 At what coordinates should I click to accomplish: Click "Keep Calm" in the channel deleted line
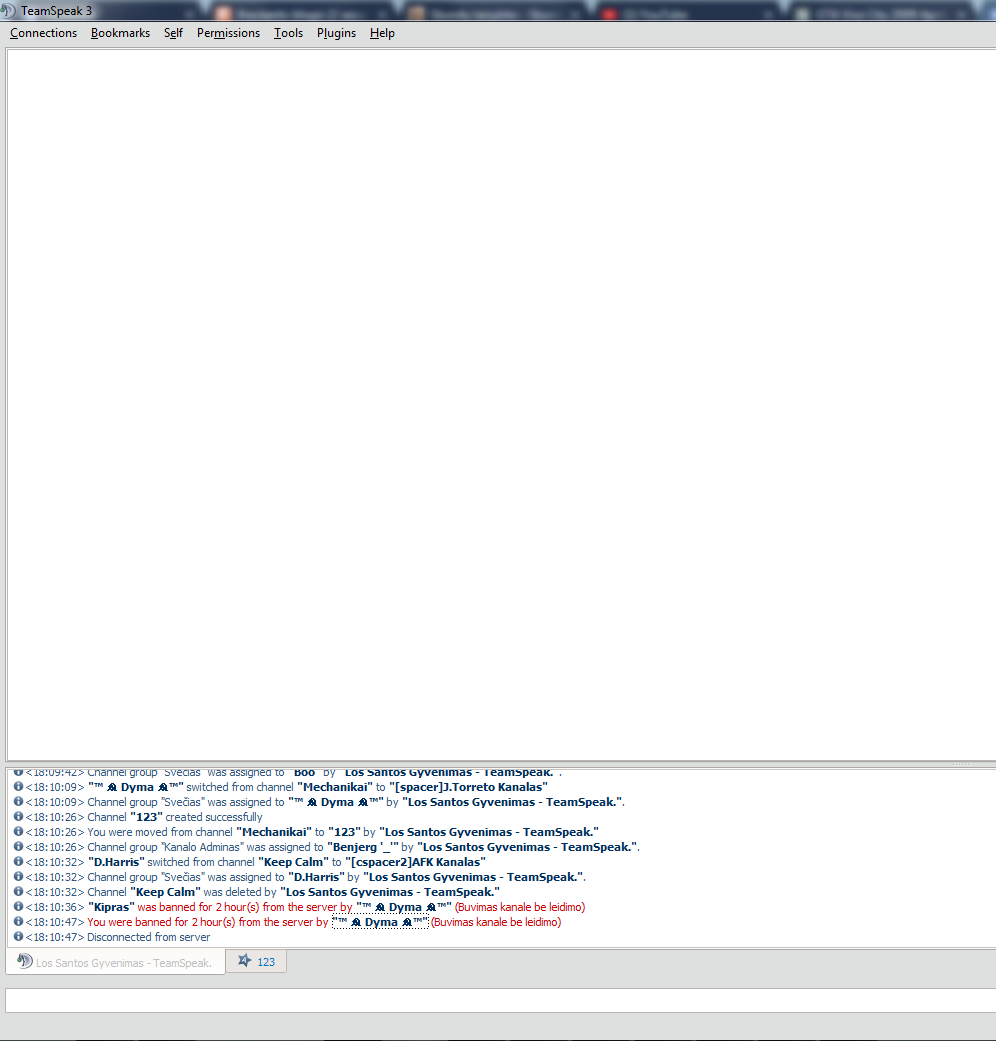(x=165, y=892)
